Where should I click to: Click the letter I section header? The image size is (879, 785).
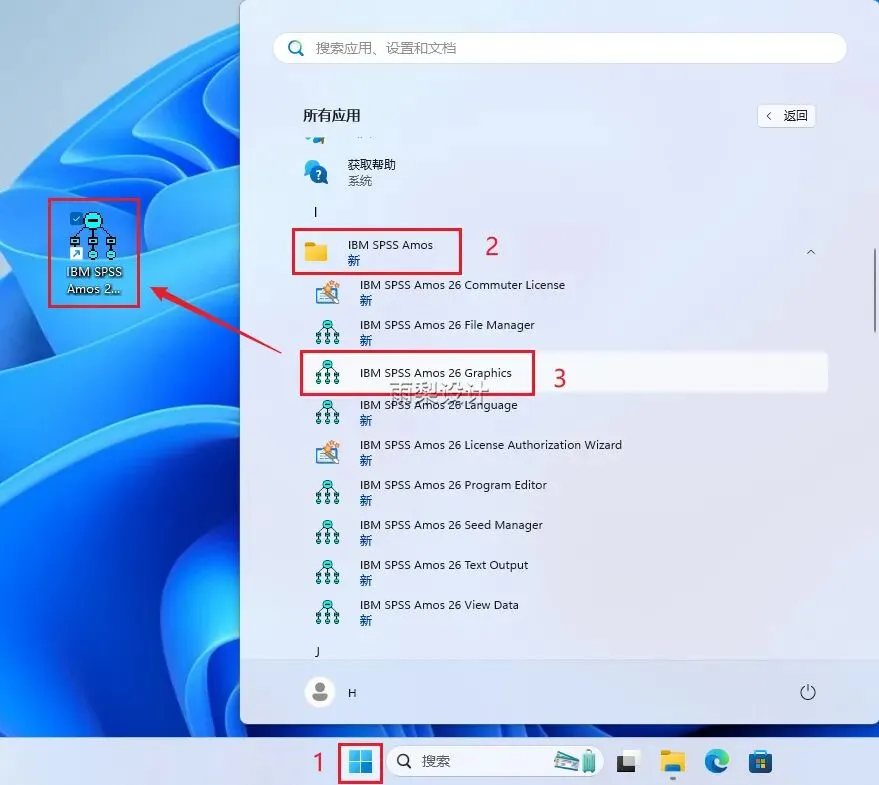click(x=316, y=213)
